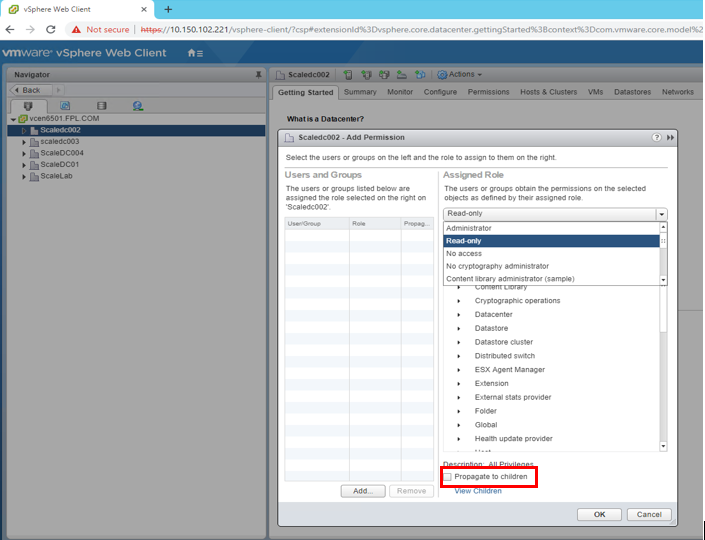Expand the Datacenter privilege group
This screenshot has width=705, height=540.
point(459,315)
